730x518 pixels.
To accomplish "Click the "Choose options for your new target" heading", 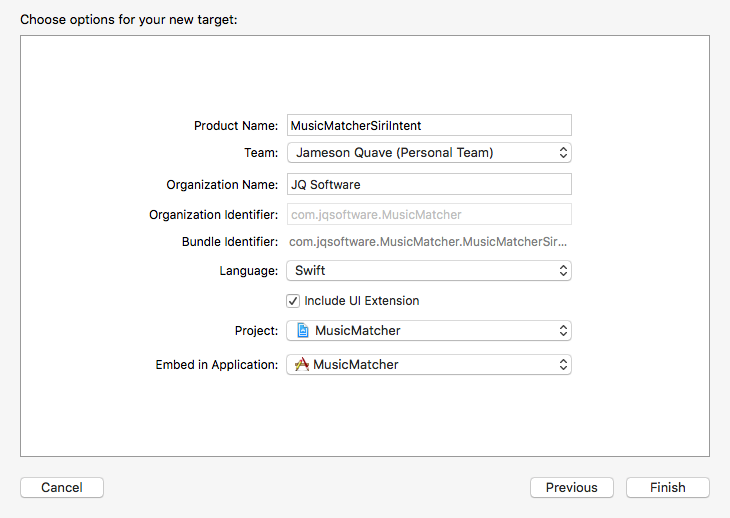I will (129, 19).
